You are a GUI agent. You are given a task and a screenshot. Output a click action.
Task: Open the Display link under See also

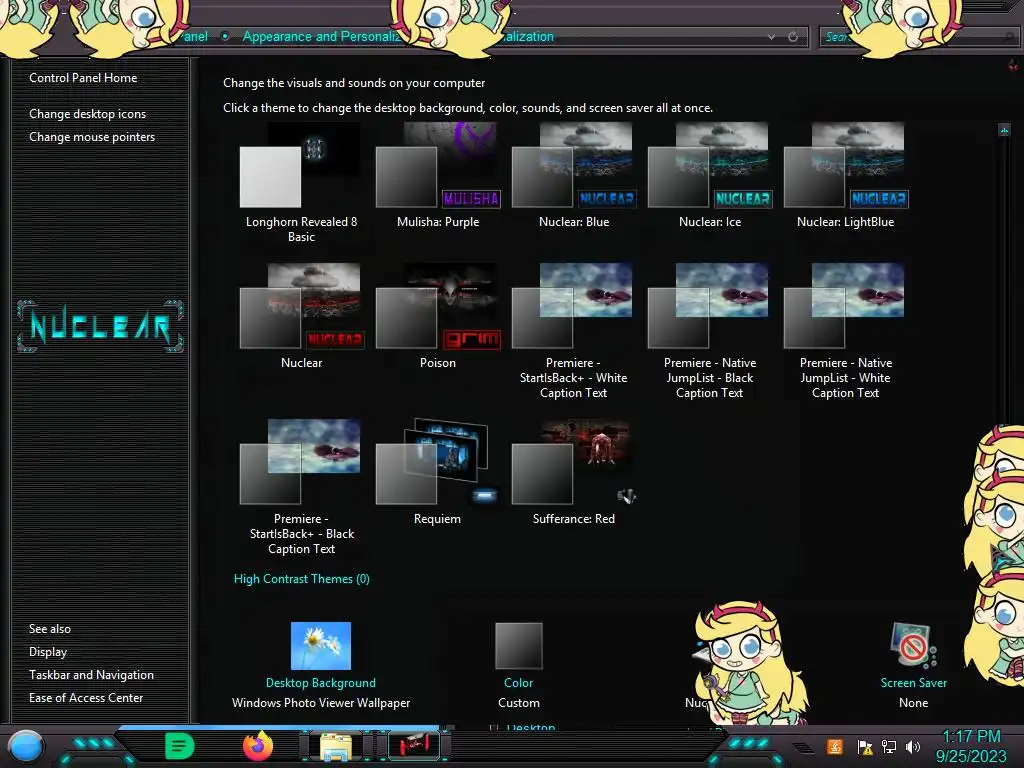[48, 652]
